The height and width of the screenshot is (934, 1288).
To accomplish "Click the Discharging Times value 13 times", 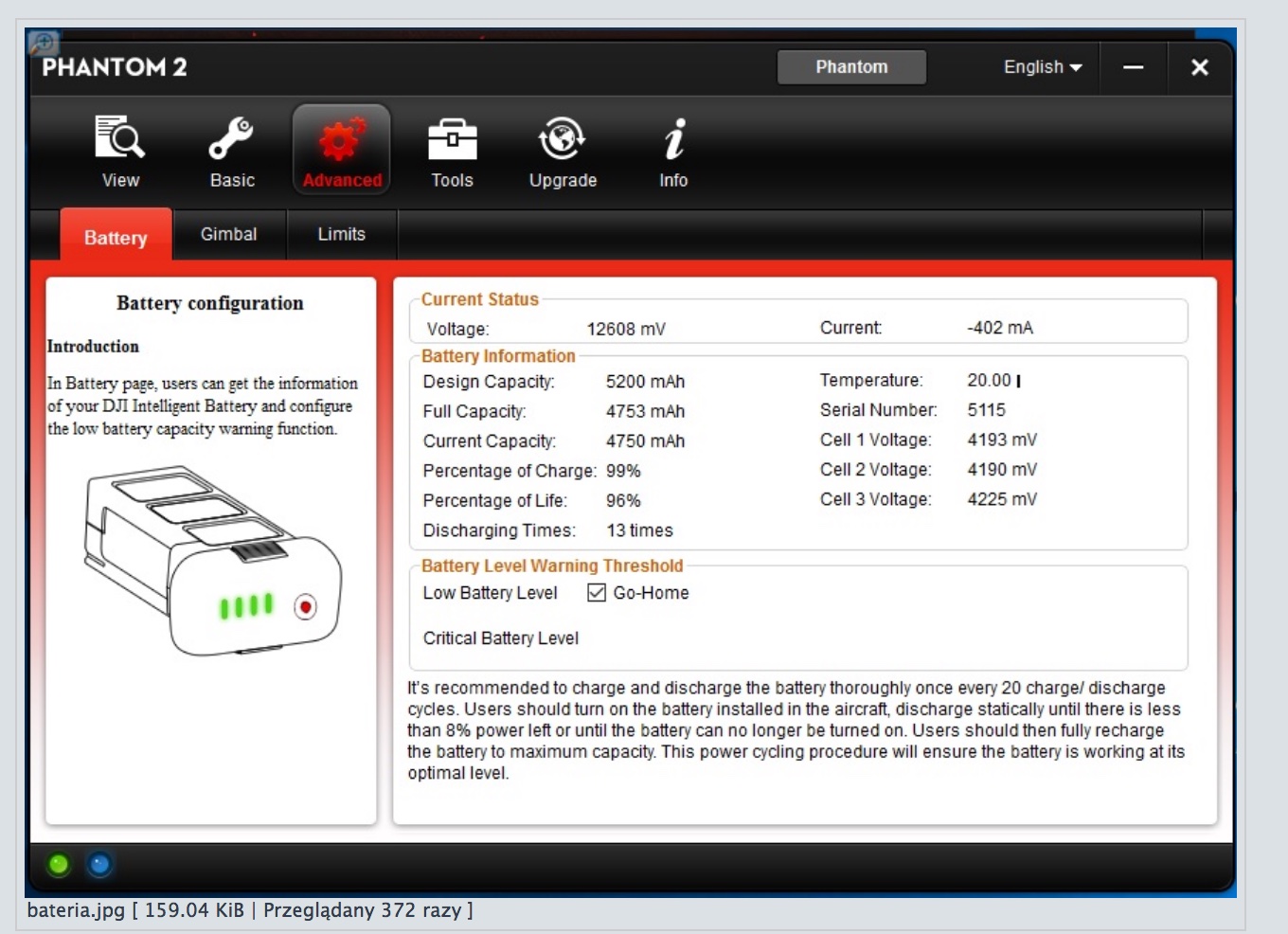I will point(639,530).
